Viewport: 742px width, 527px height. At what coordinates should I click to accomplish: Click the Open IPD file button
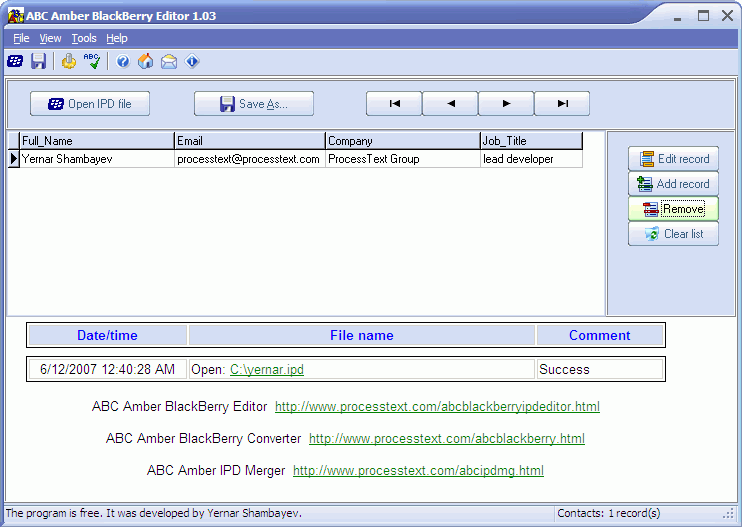(90, 104)
